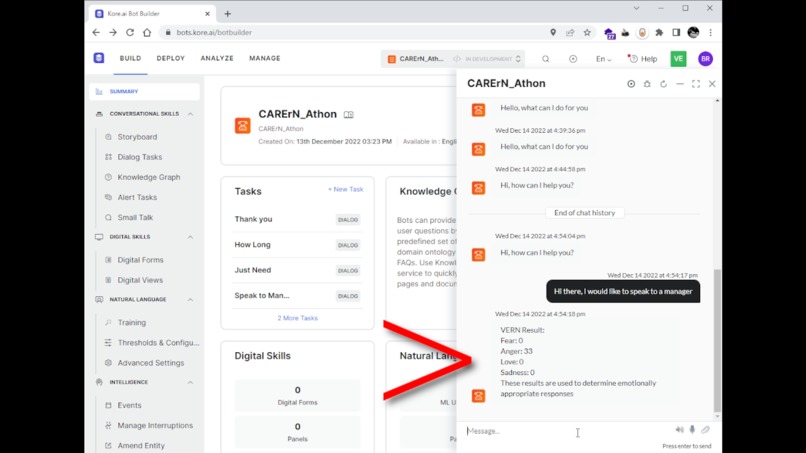Open Events in the sidebar

click(x=129, y=405)
